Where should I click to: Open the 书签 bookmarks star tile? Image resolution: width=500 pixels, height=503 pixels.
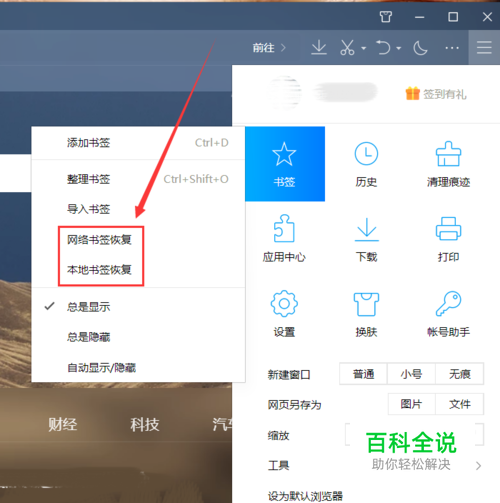[285, 164]
